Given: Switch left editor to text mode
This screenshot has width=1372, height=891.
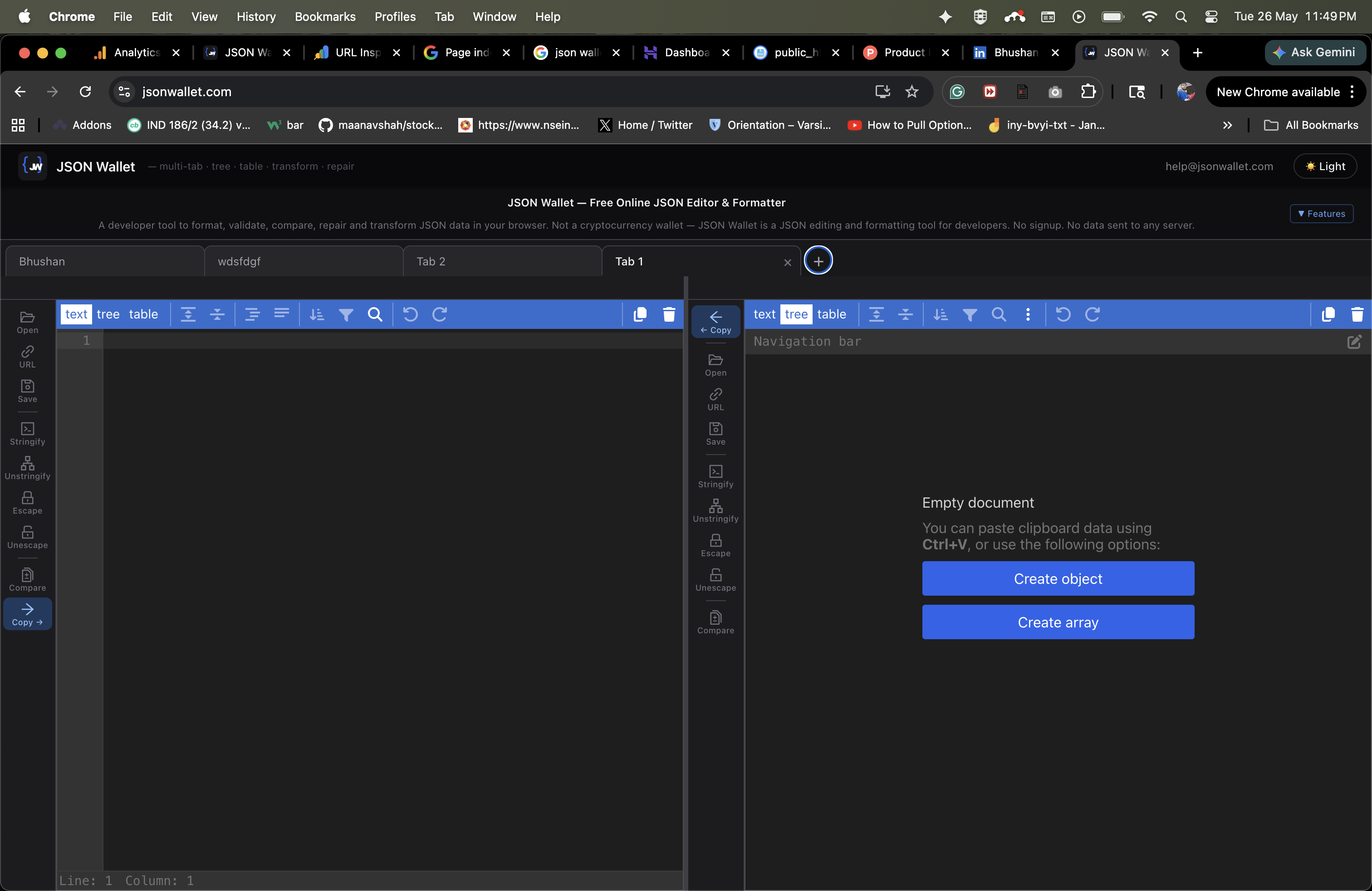Looking at the screenshot, I should [76, 314].
